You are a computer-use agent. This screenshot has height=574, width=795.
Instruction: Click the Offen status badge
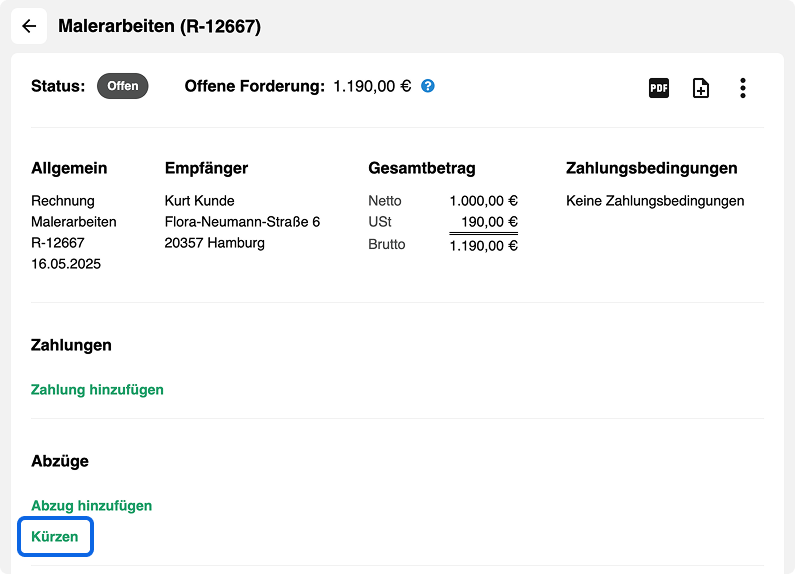click(x=123, y=86)
